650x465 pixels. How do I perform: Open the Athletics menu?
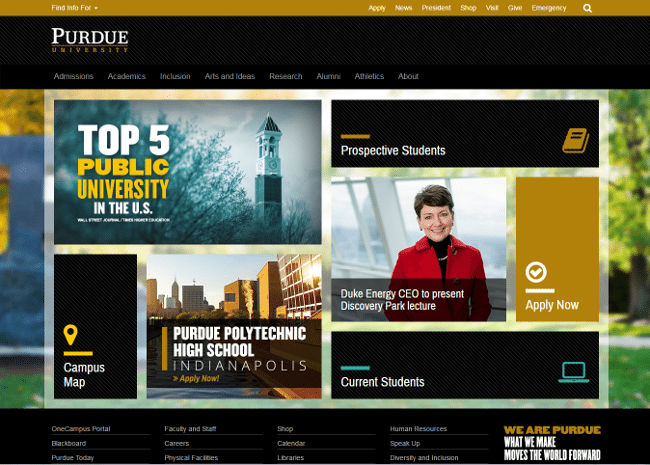369,76
